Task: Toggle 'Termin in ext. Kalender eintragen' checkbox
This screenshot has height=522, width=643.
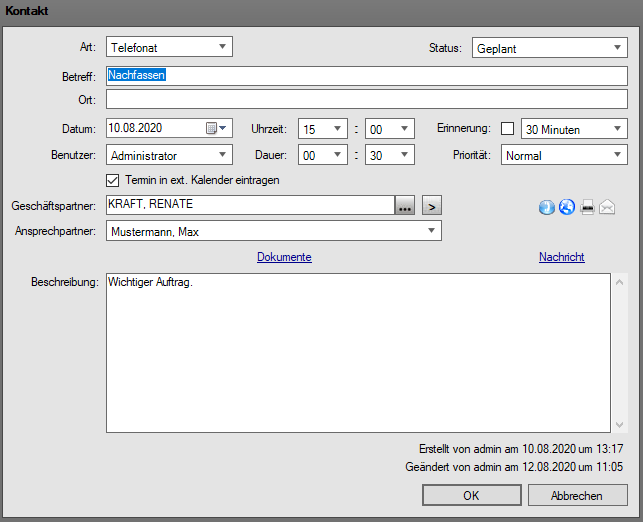Action: 113,180
